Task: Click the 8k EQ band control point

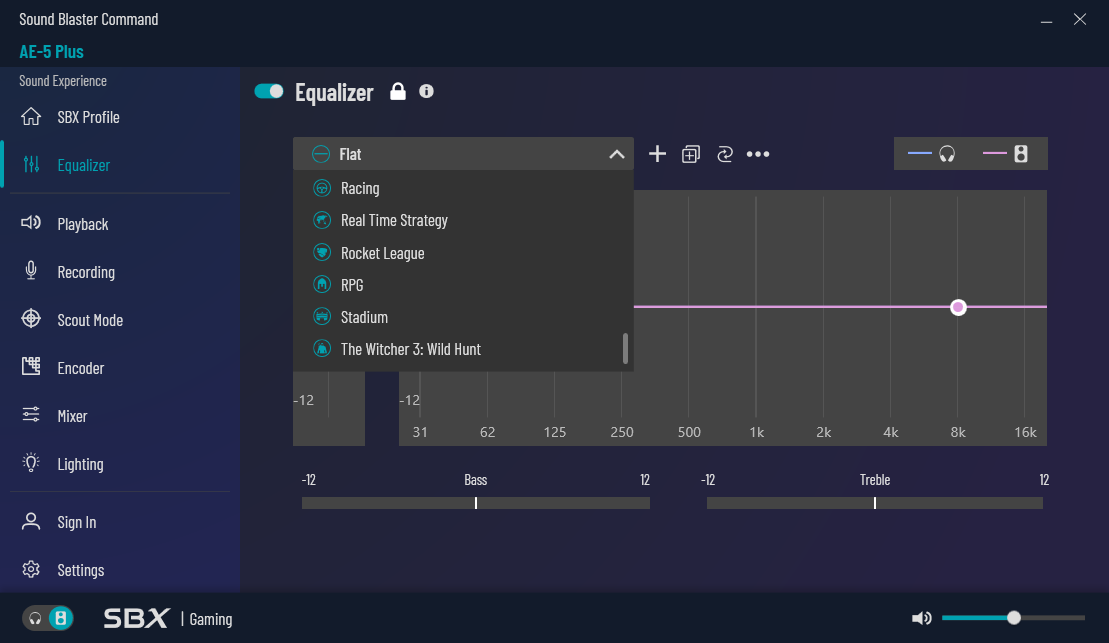Action: pyautogui.click(x=958, y=307)
